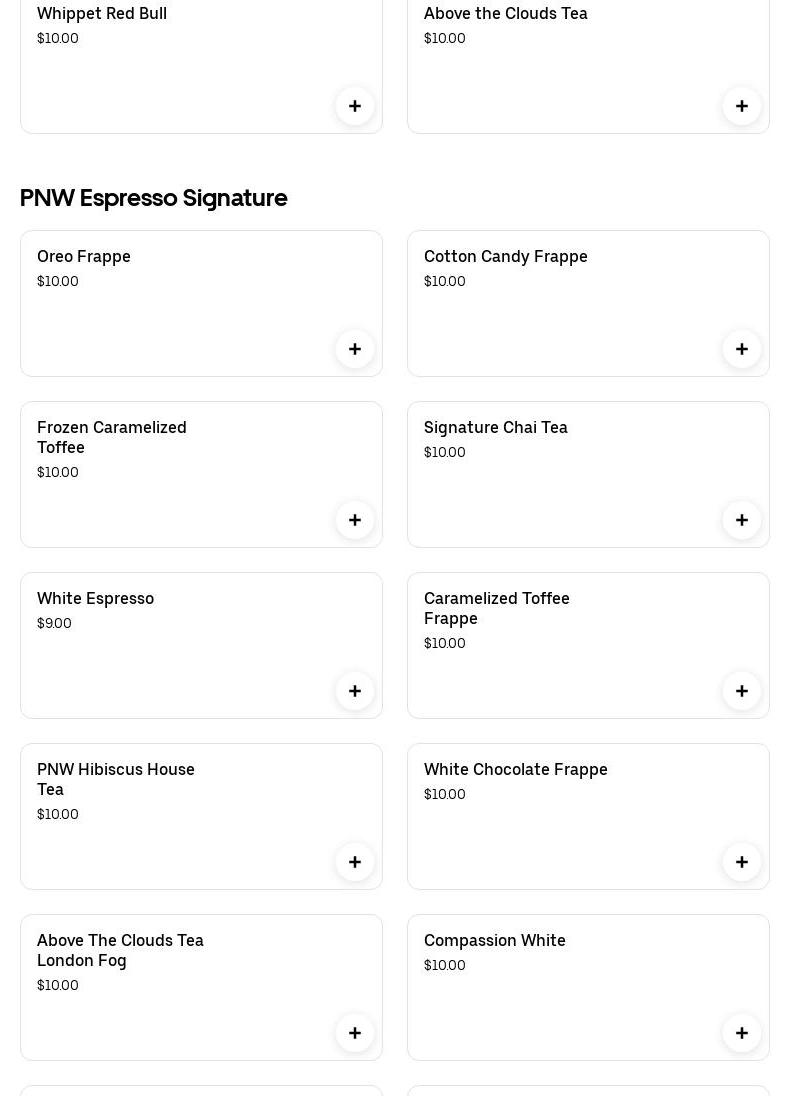This screenshot has height=1096, width=804.
Task: Open Signature Chai Tea item title
Action: (495, 428)
